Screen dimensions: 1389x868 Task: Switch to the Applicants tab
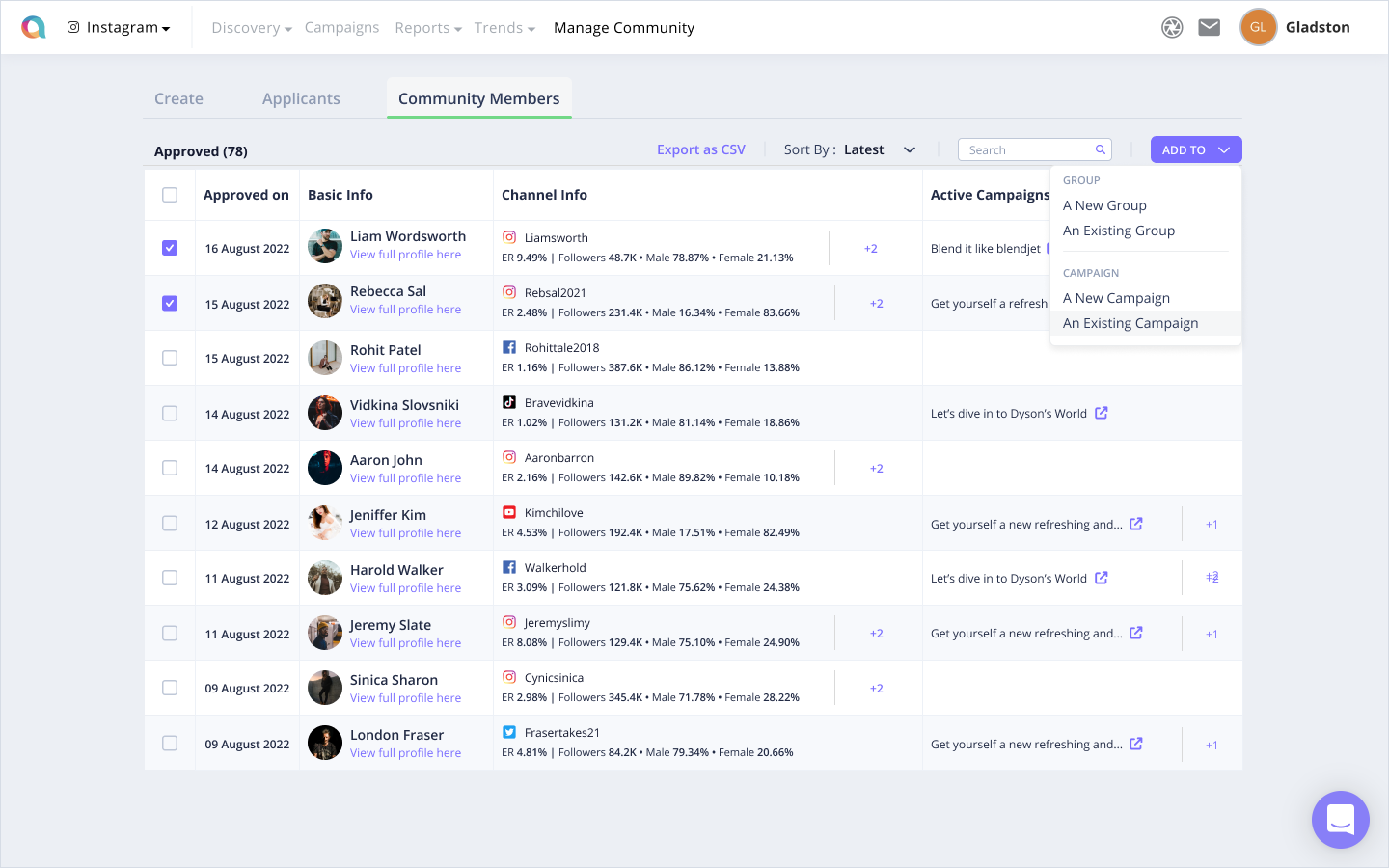(301, 98)
